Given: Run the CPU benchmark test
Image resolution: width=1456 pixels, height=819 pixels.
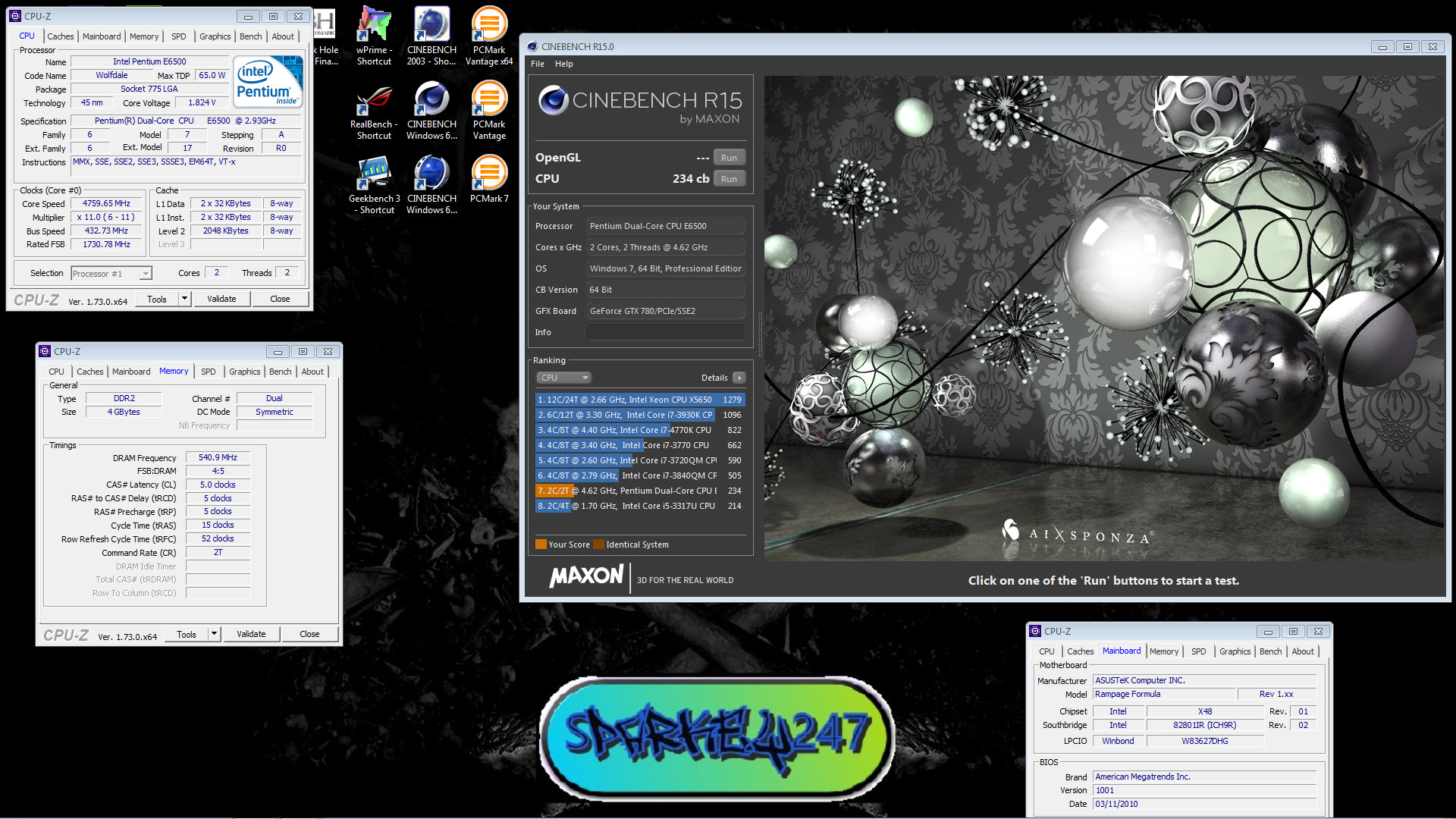Looking at the screenshot, I should 729,179.
